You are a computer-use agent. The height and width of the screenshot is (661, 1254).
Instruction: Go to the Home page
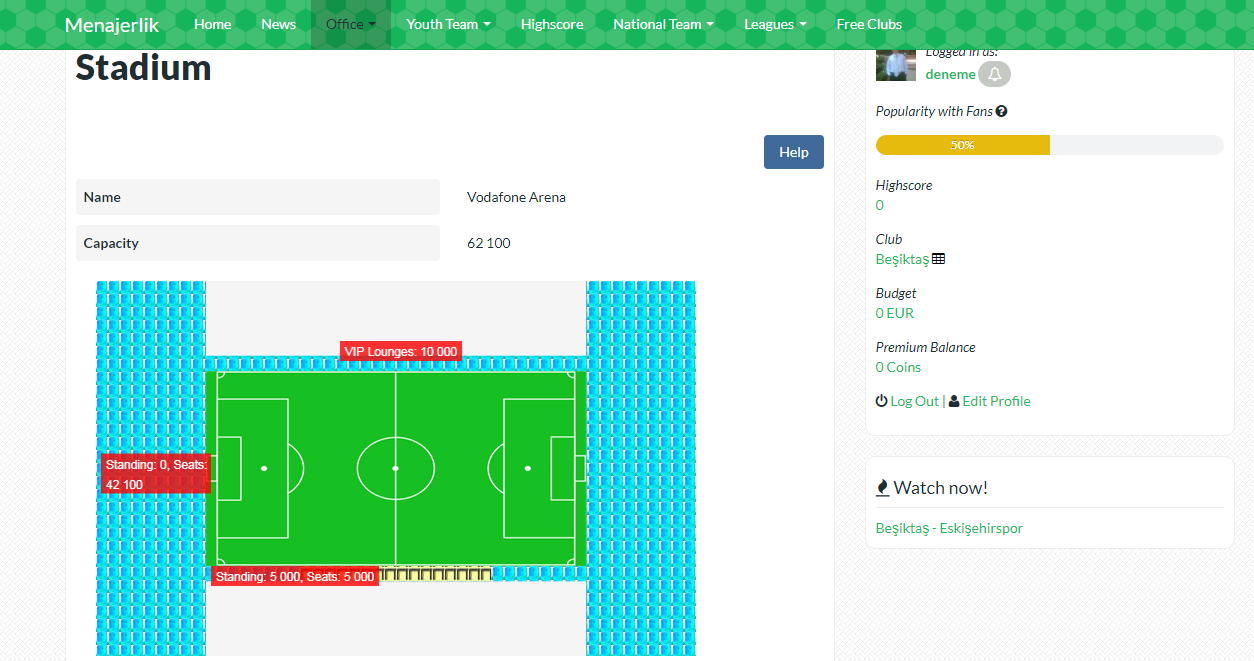[212, 24]
